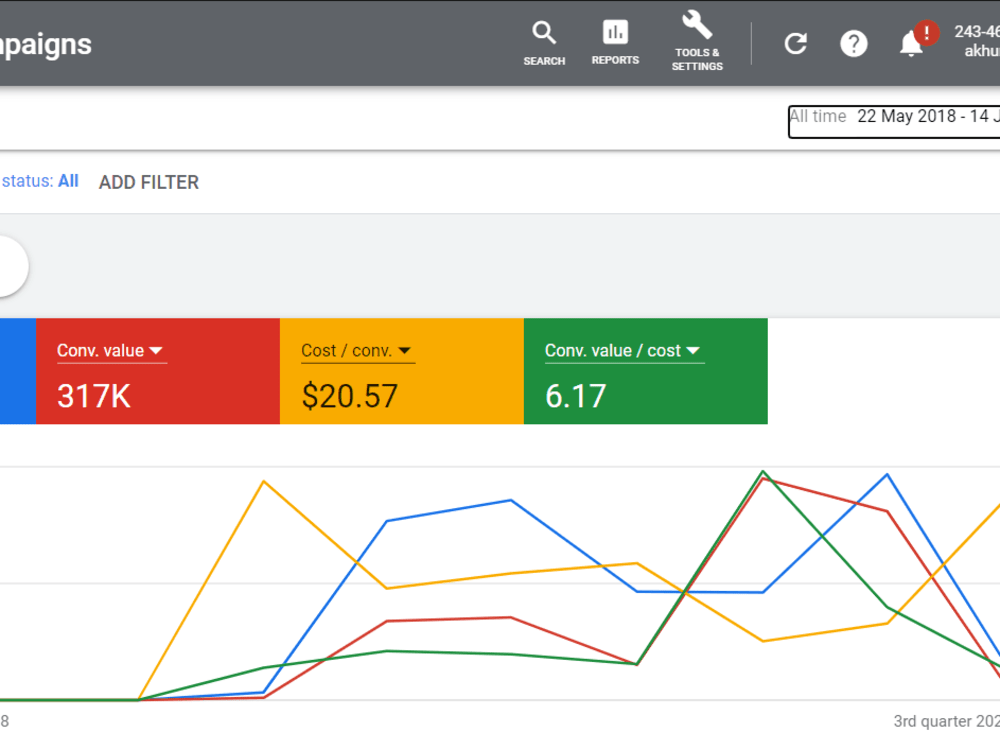Image resolution: width=1000 pixels, height=750 pixels.
Task: Click ADD FILTER
Action: [x=149, y=182]
